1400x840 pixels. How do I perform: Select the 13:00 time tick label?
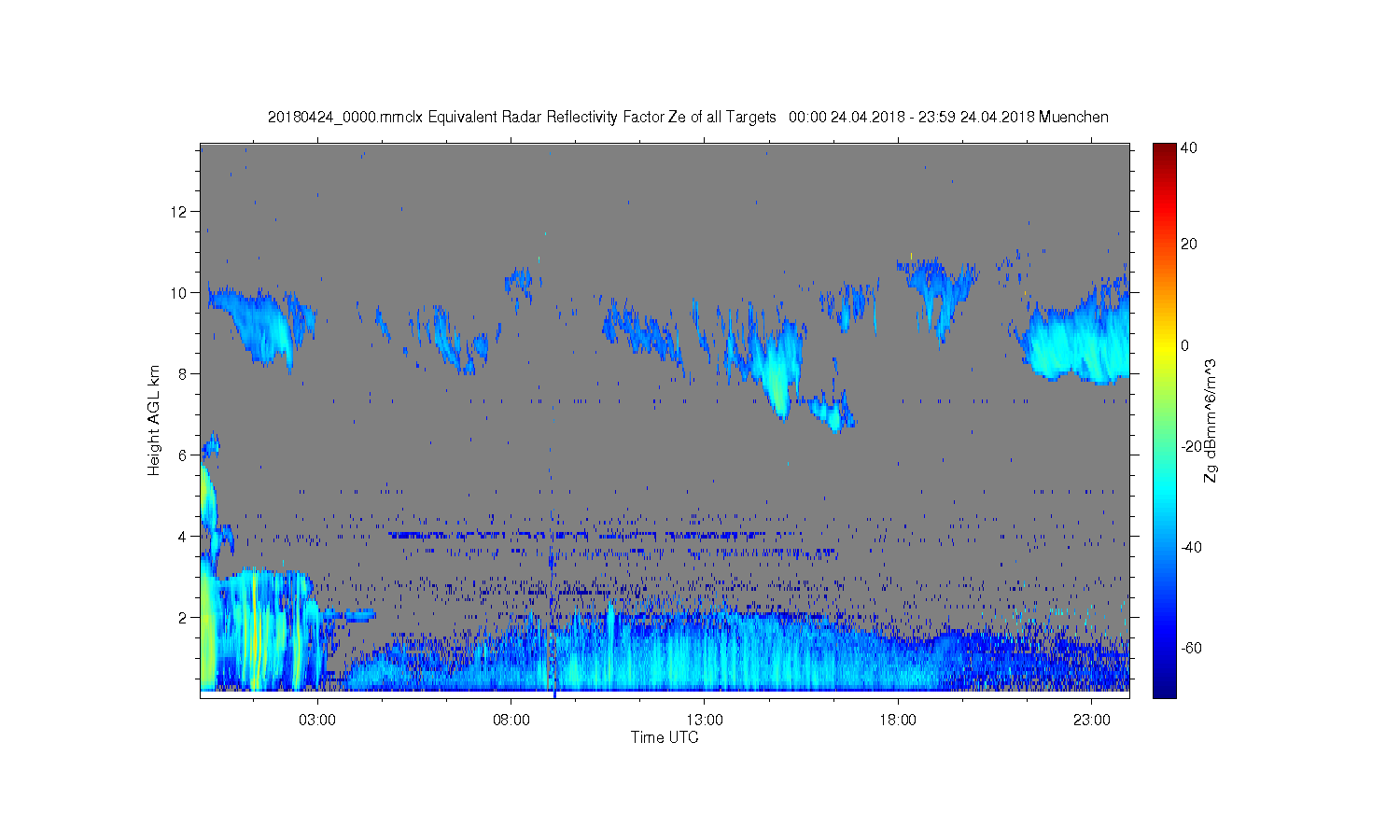(x=705, y=721)
